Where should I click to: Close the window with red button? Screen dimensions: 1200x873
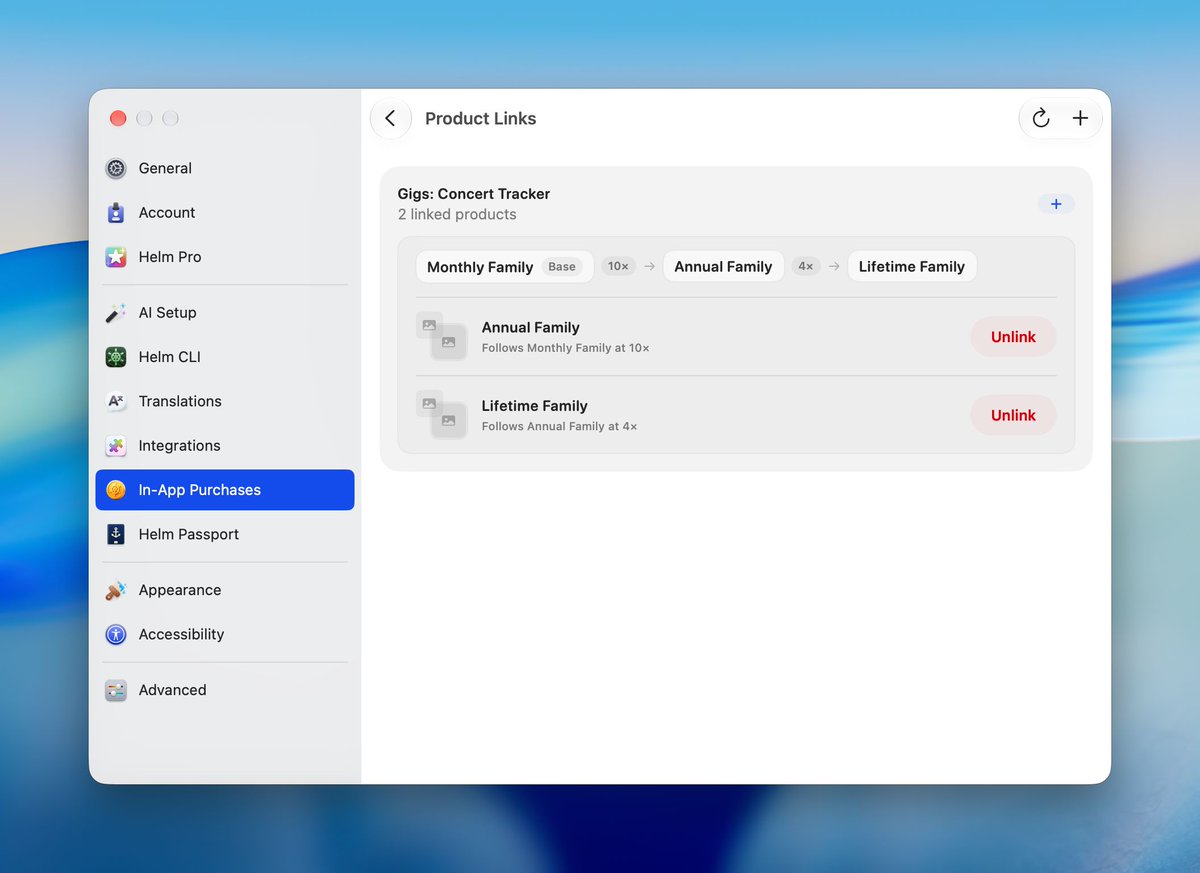[118, 118]
